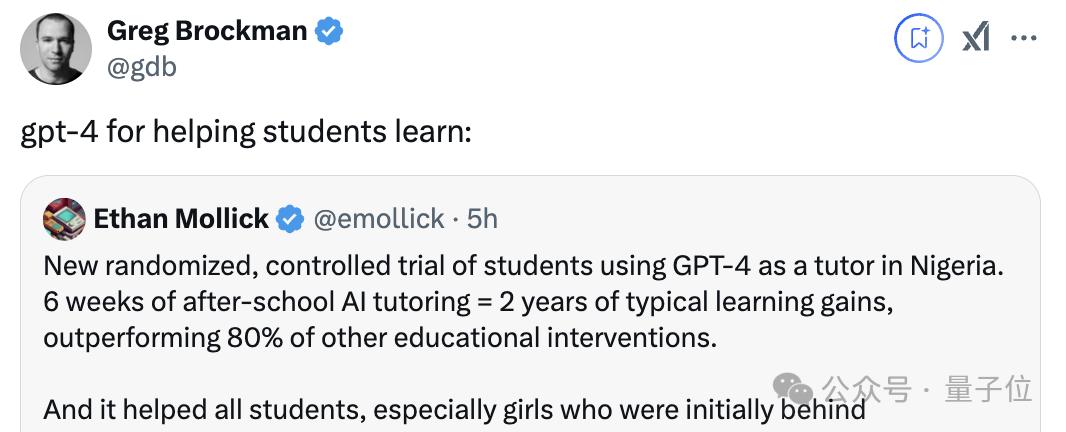Open the three-dot more options menu
The width and height of the screenshot is (1066, 432).
(x=1024, y=38)
